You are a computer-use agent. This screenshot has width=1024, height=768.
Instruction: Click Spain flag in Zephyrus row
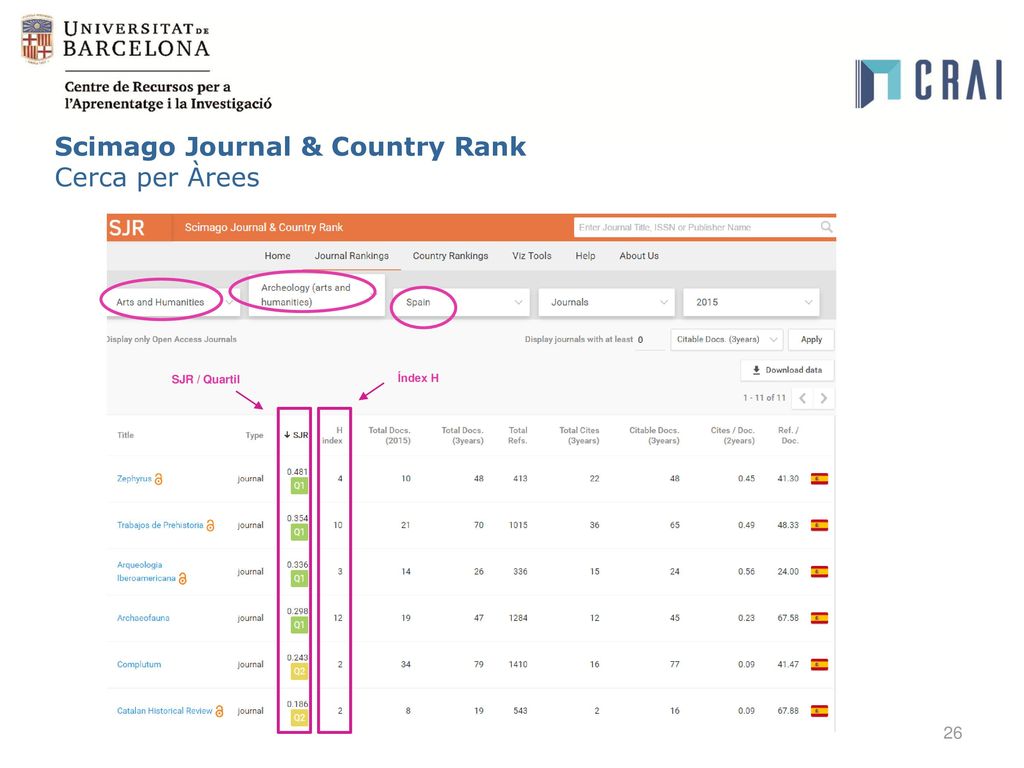[819, 479]
